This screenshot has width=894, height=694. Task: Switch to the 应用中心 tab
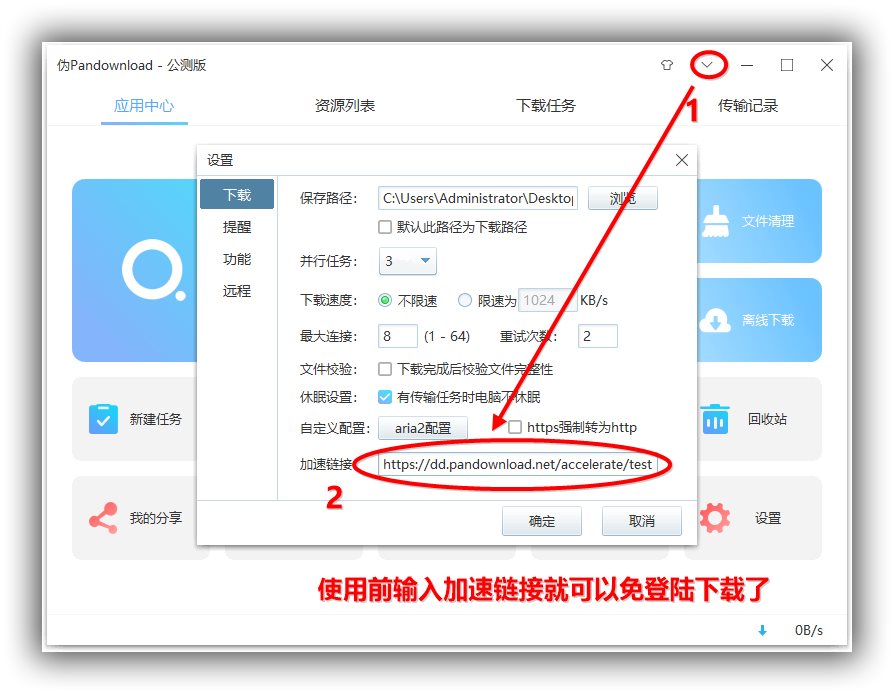[x=144, y=105]
